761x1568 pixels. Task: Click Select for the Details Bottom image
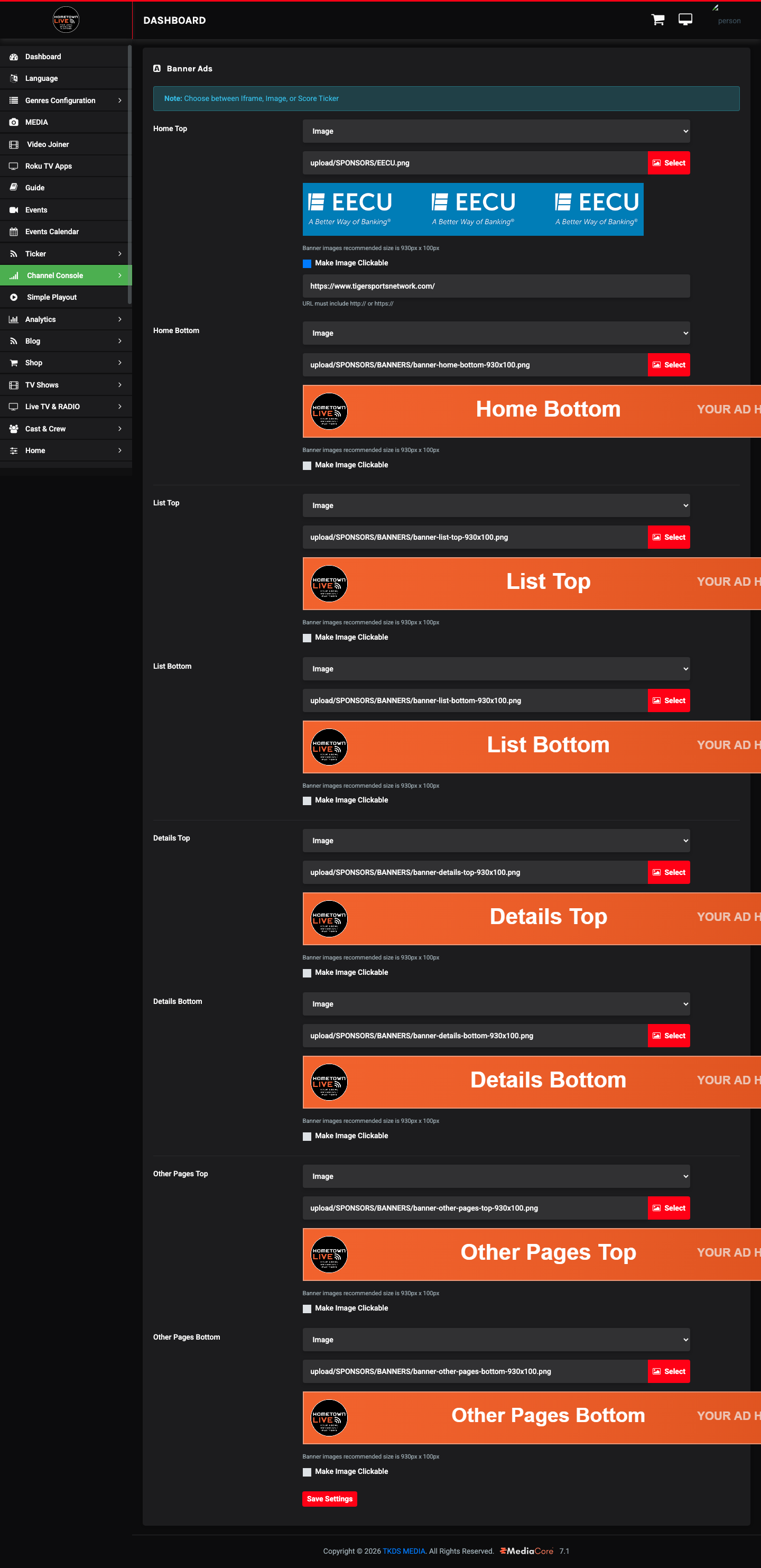point(669,1036)
